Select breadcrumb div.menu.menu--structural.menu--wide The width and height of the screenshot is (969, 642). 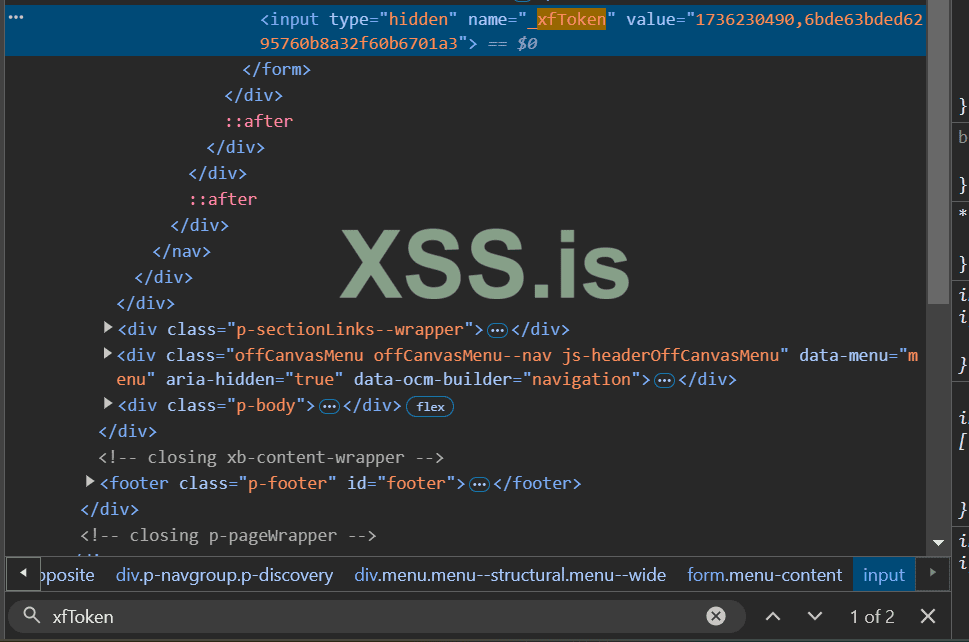point(510,575)
